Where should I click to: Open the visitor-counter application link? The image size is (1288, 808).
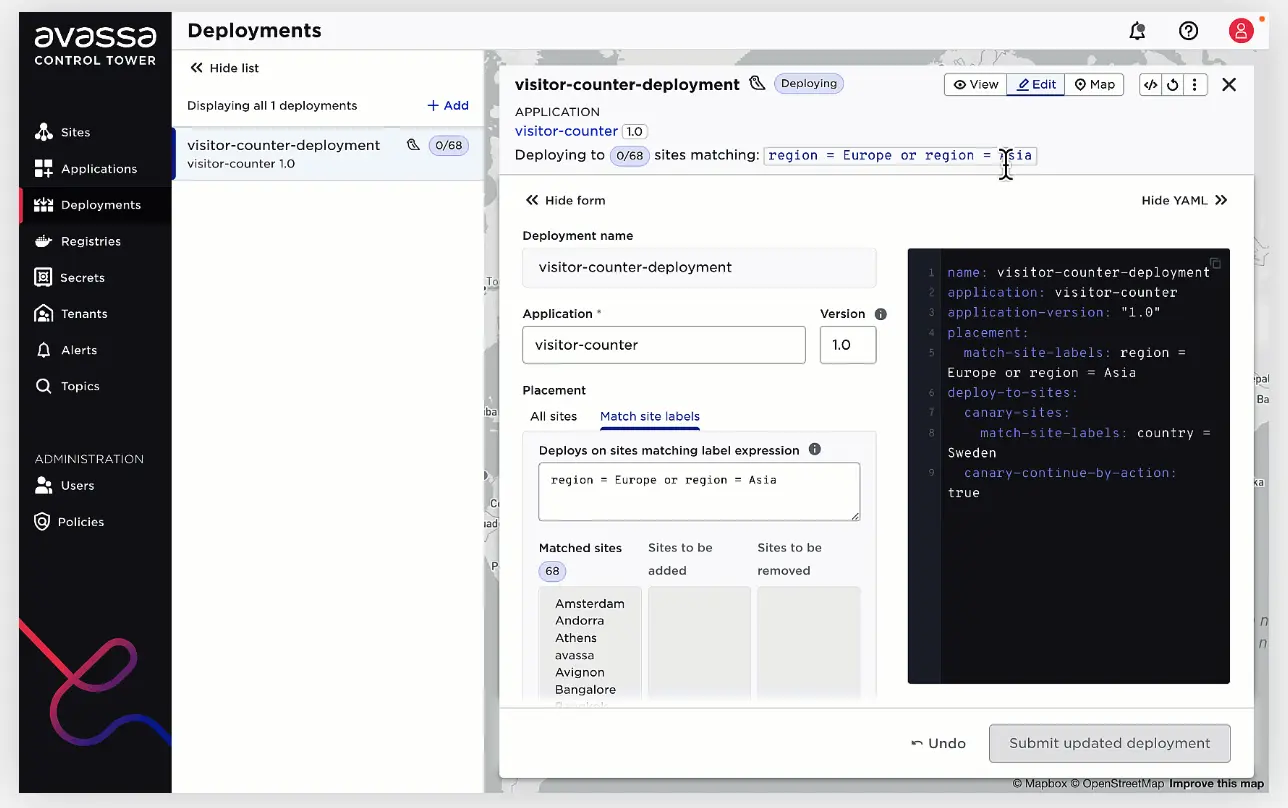[x=566, y=131]
